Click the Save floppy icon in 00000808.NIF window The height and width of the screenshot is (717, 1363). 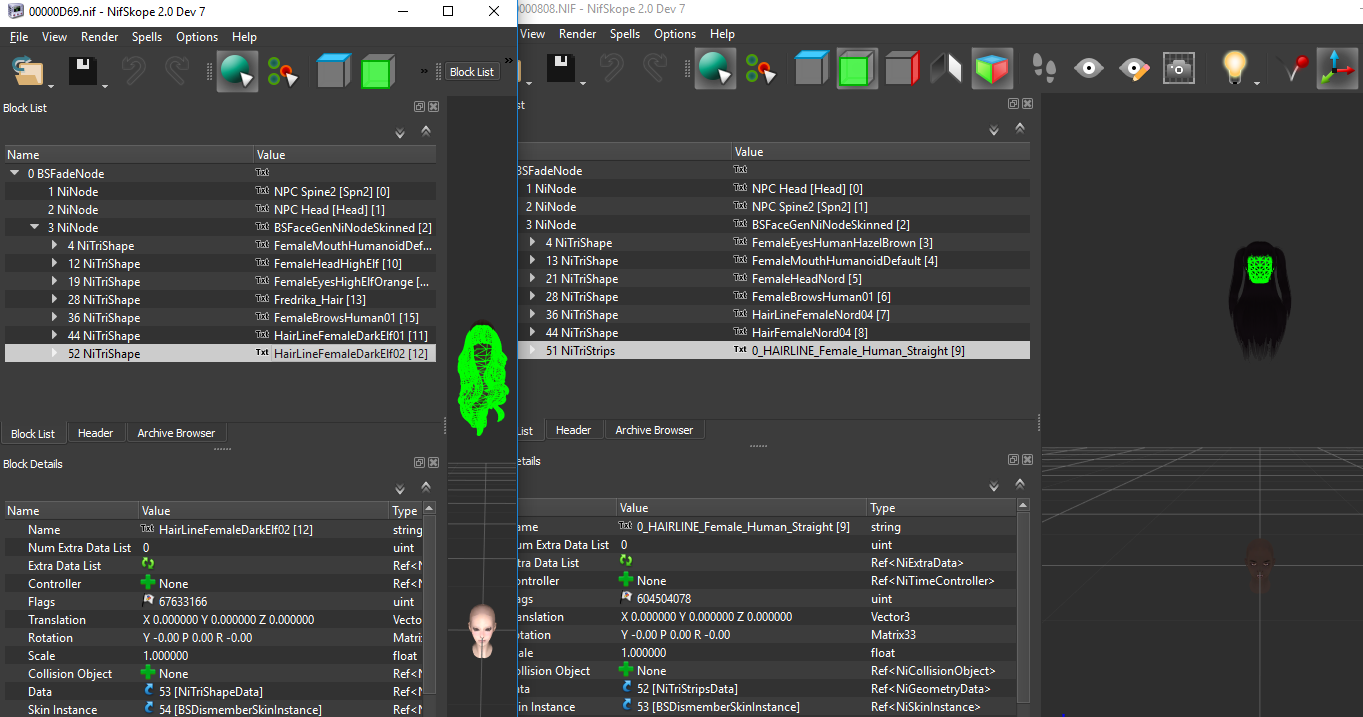(x=561, y=68)
